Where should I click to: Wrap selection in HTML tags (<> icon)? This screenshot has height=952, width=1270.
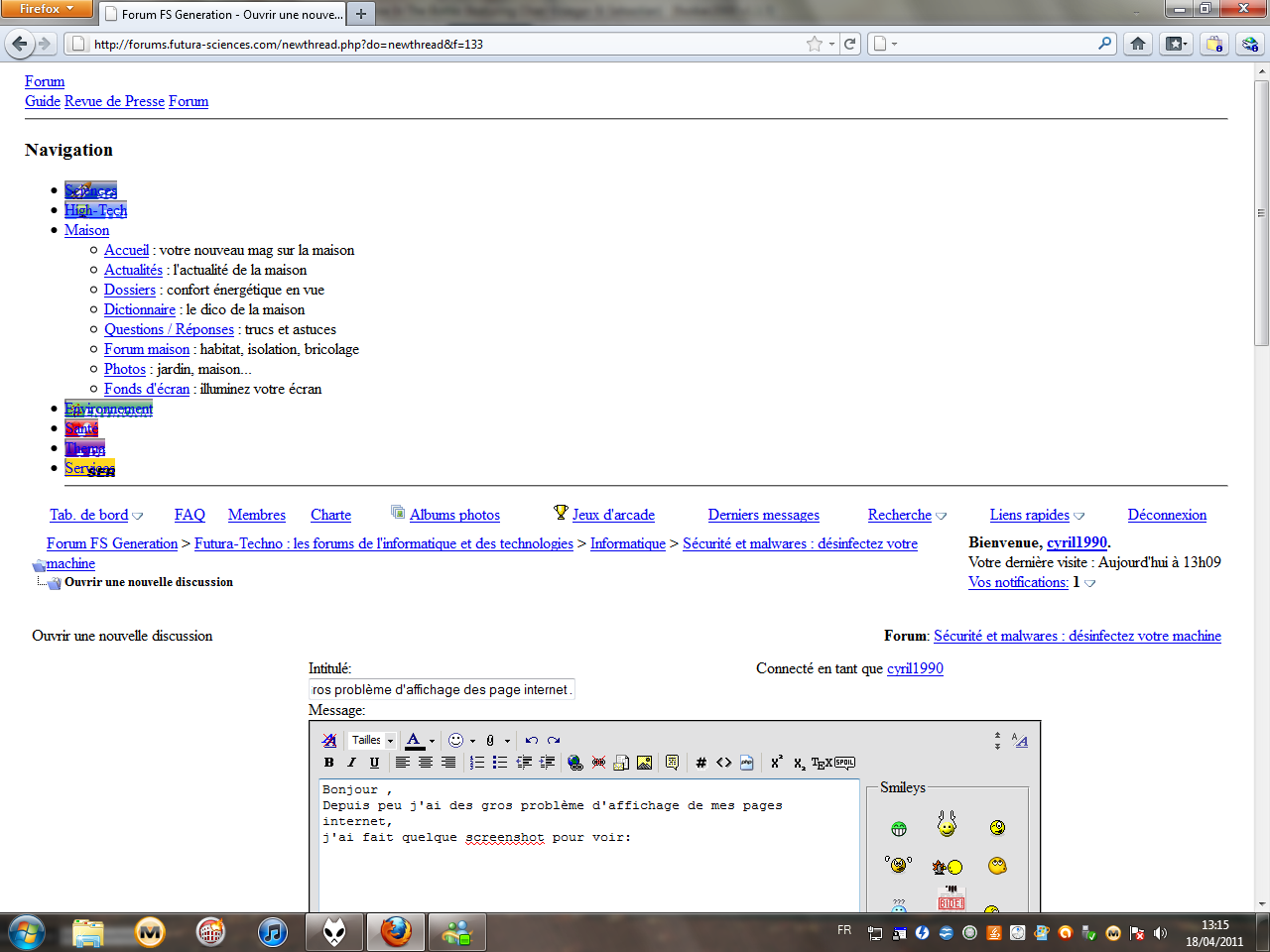click(x=724, y=763)
